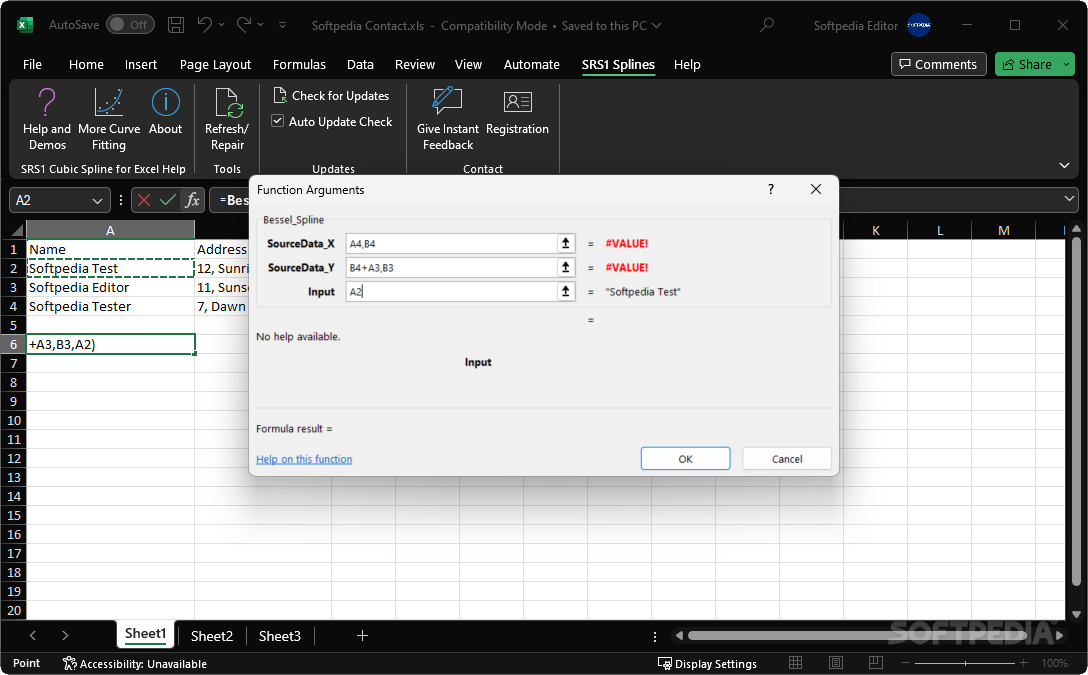Switch to the Automate tab

(532, 65)
